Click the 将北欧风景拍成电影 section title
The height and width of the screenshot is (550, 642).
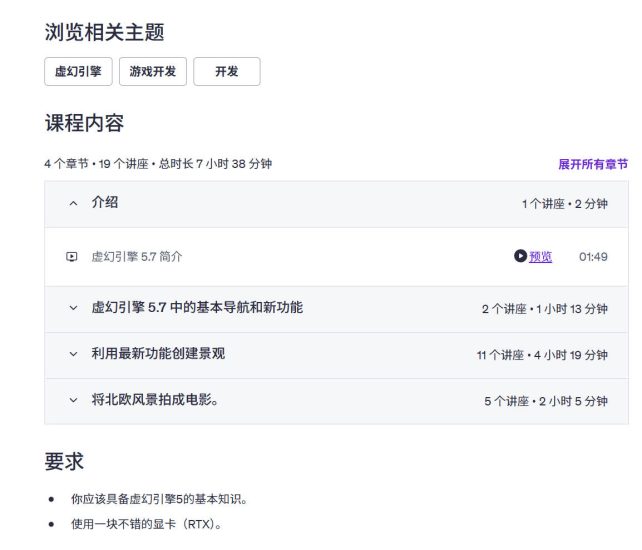(x=155, y=400)
